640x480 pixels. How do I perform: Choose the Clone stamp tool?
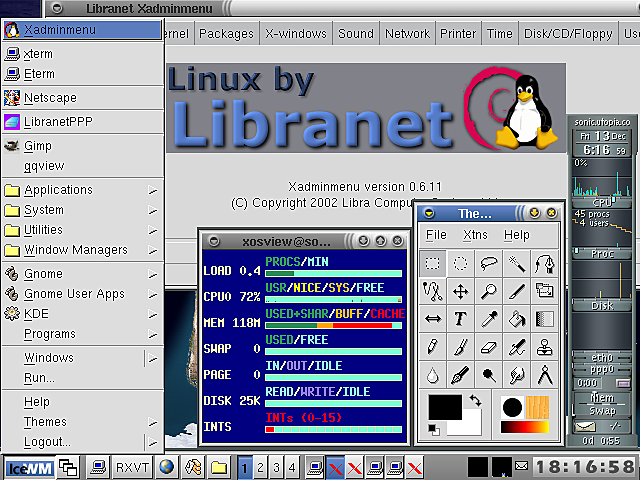(544, 347)
